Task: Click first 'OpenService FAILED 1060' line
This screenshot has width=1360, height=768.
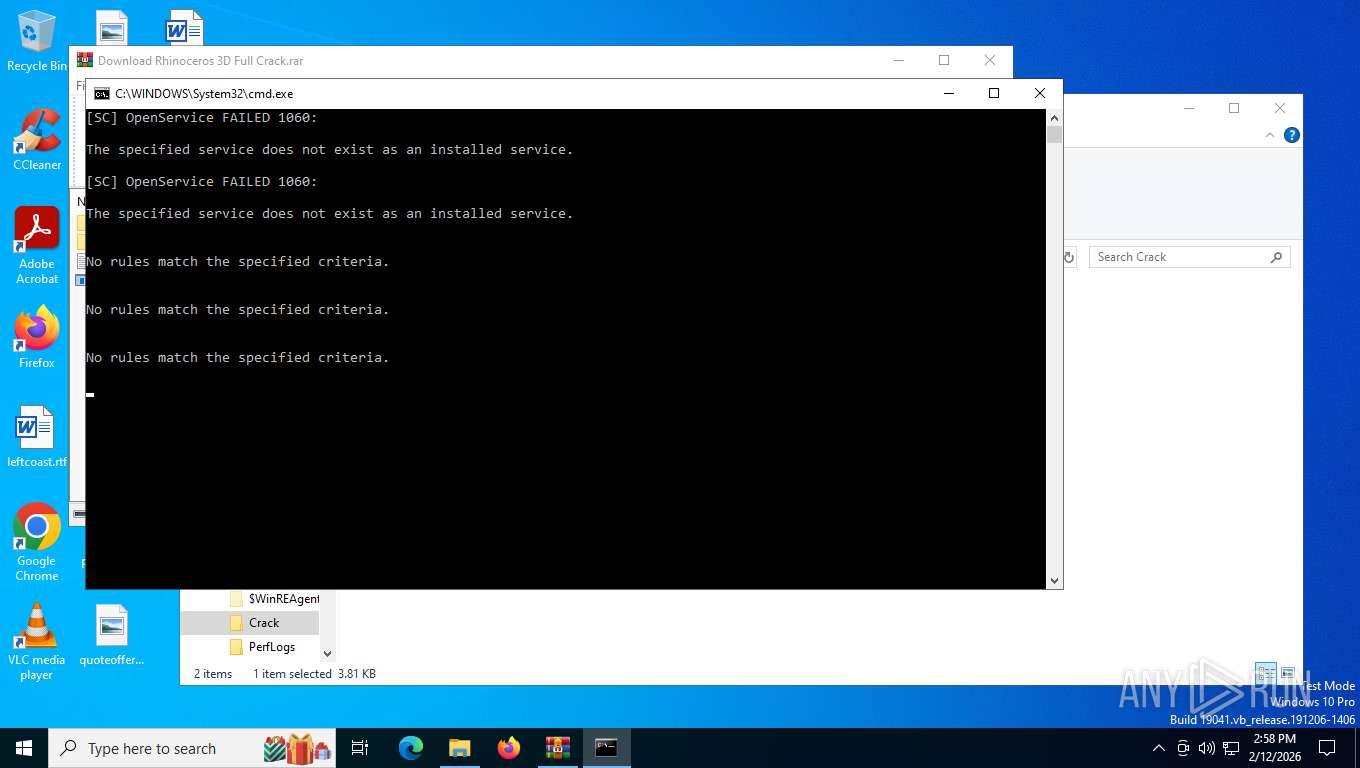Action: [x=202, y=118]
